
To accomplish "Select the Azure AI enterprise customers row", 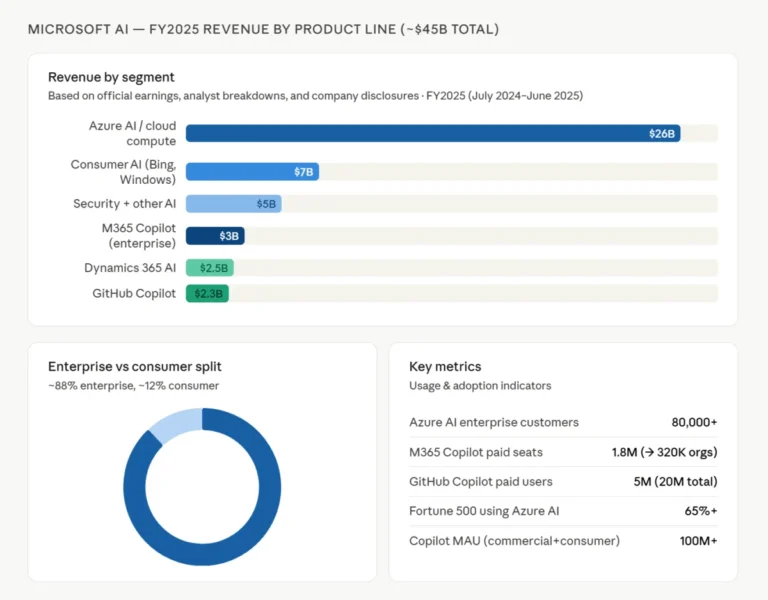I will point(563,422).
